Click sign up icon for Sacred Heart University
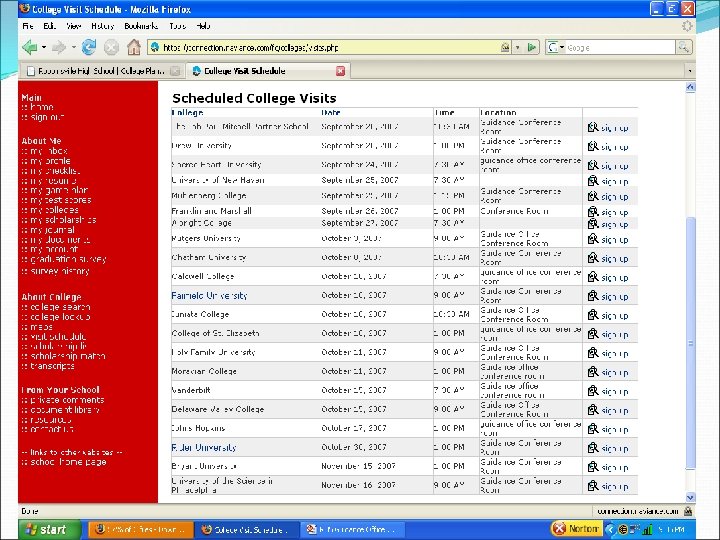Image resolution: width=720 pixels, height=540 pixels. [x=593, y=165]
